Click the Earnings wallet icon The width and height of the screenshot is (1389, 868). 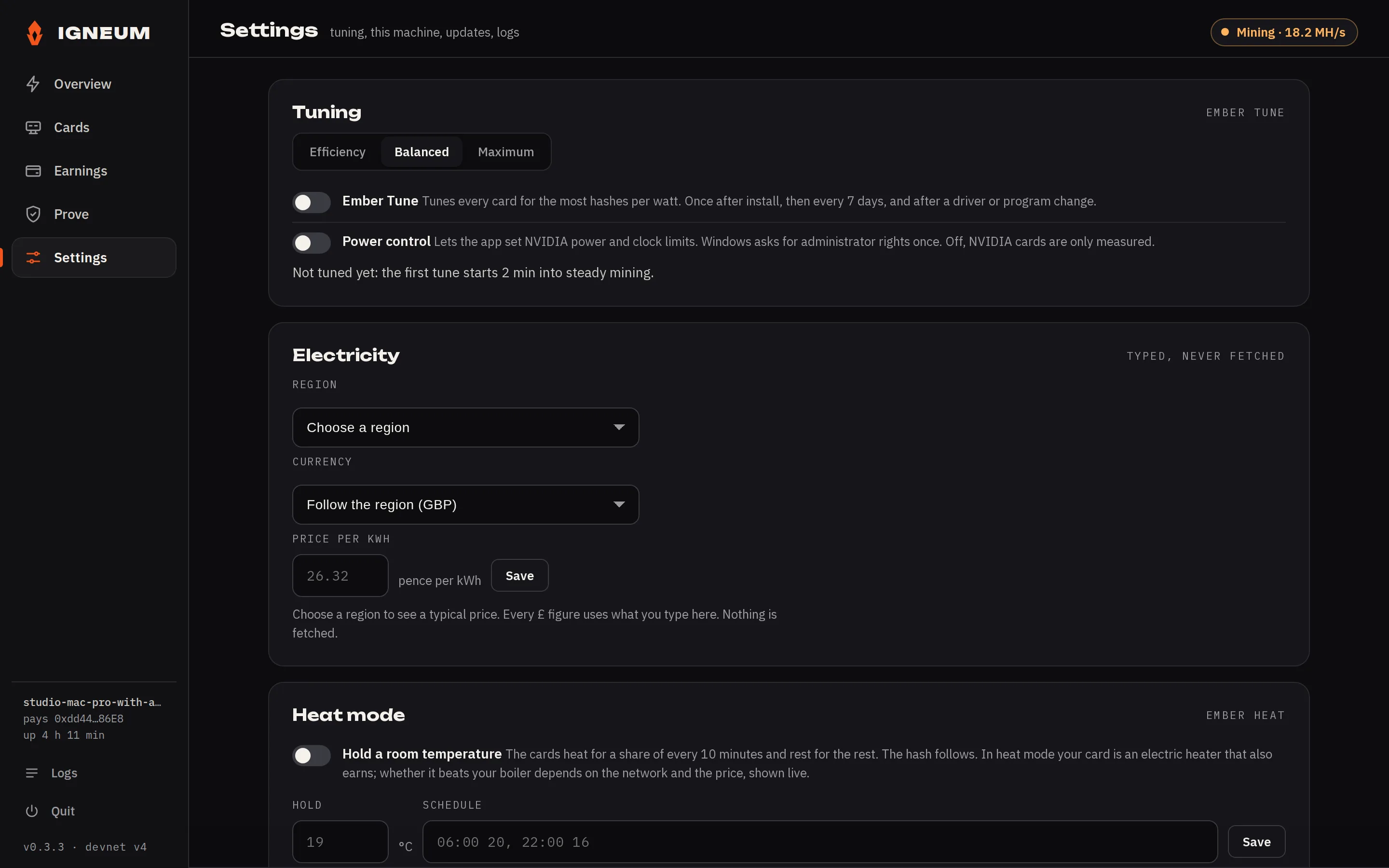[x=33, y=171]
